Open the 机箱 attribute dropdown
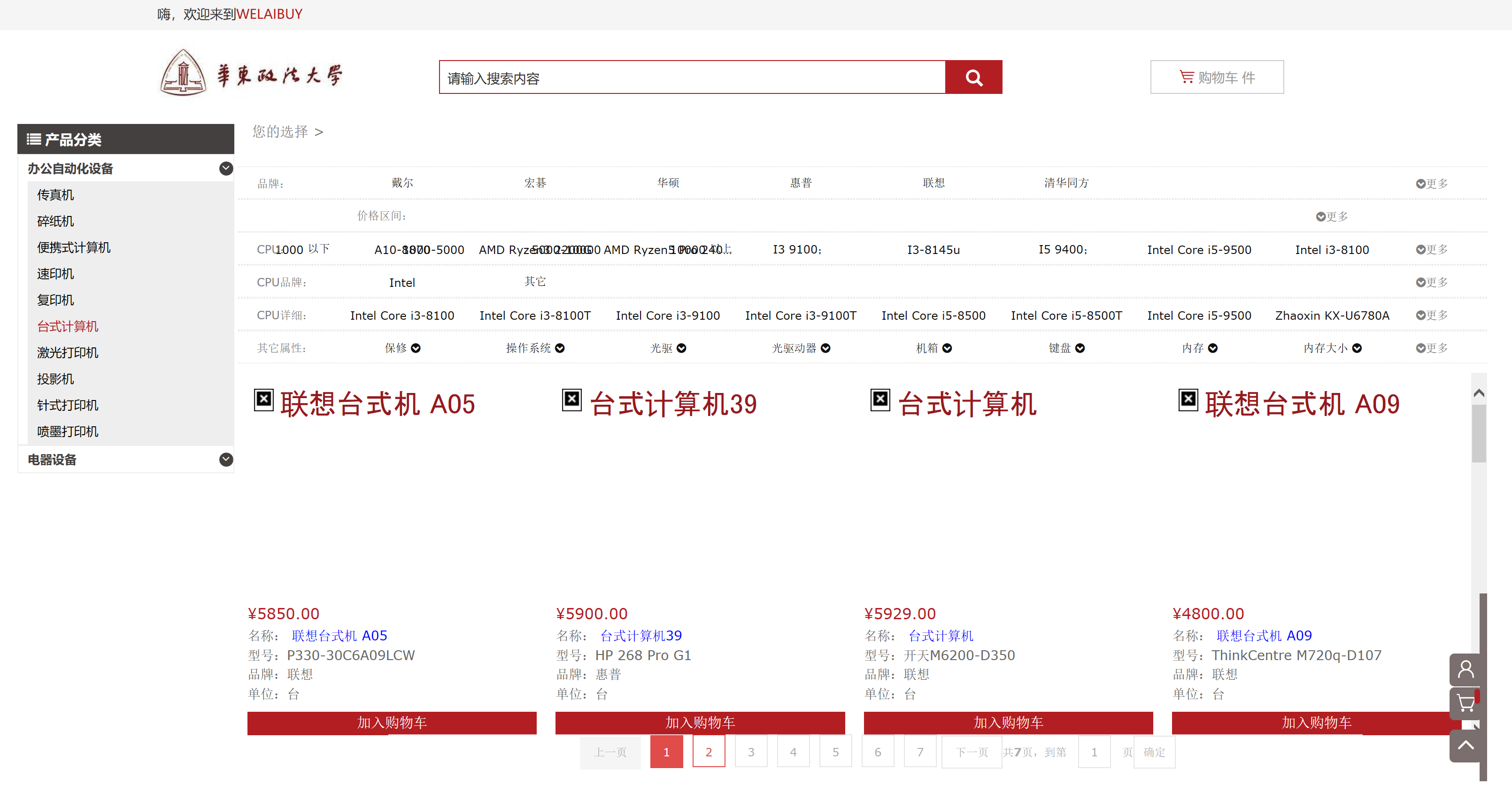Screen dimensions: 1512x785 [933, 348]
